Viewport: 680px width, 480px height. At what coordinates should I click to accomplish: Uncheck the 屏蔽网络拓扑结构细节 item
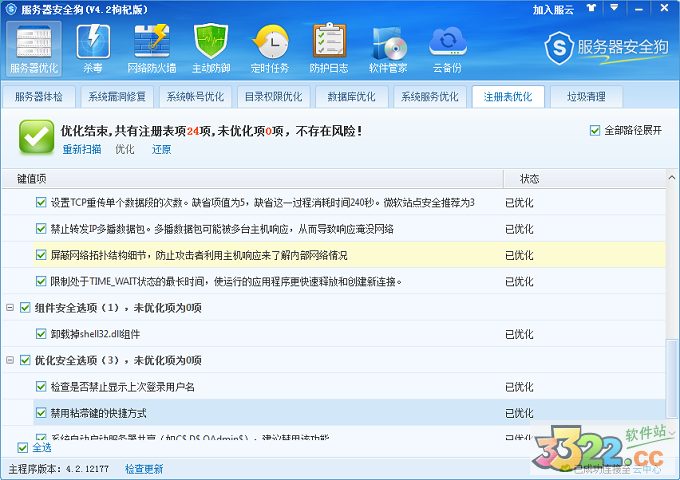(41, 255)
